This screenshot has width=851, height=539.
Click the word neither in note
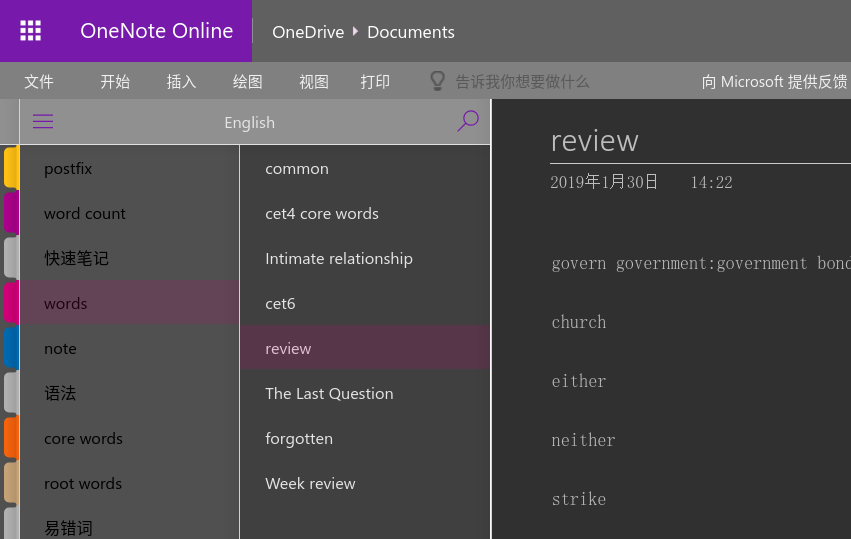point(583,440)
